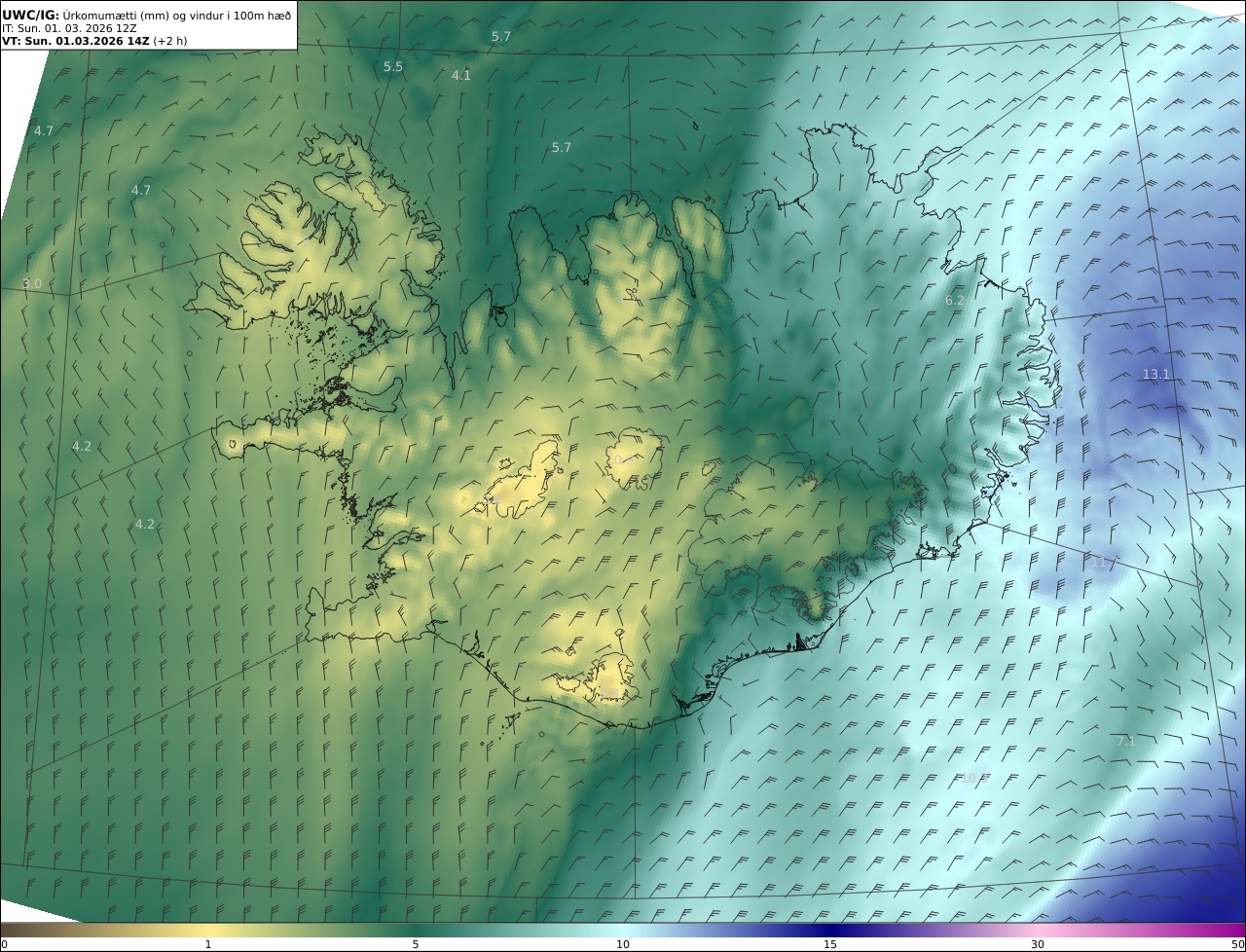This screenshot has width=1246, height=952.
Task: Click the 0.9 value label inside the glacier outline
Action: 624,460
